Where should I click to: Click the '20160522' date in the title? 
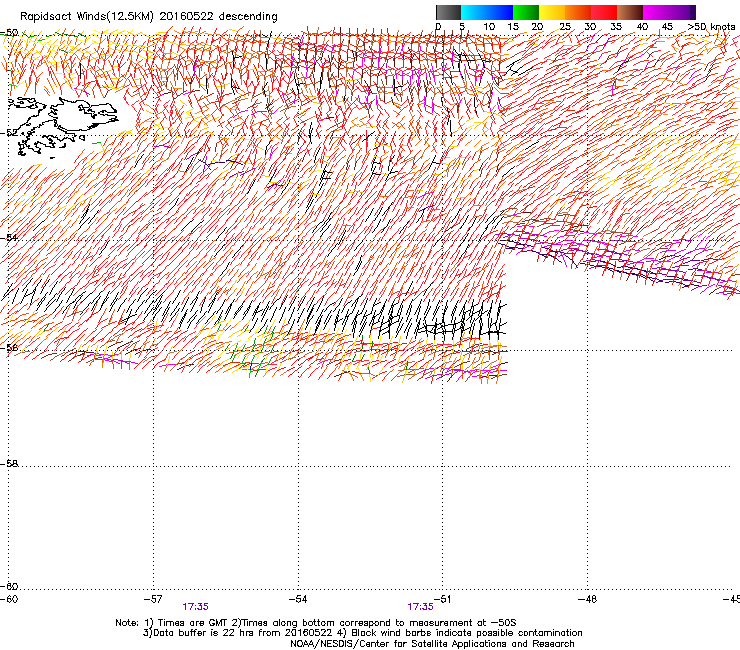[187, 16]
